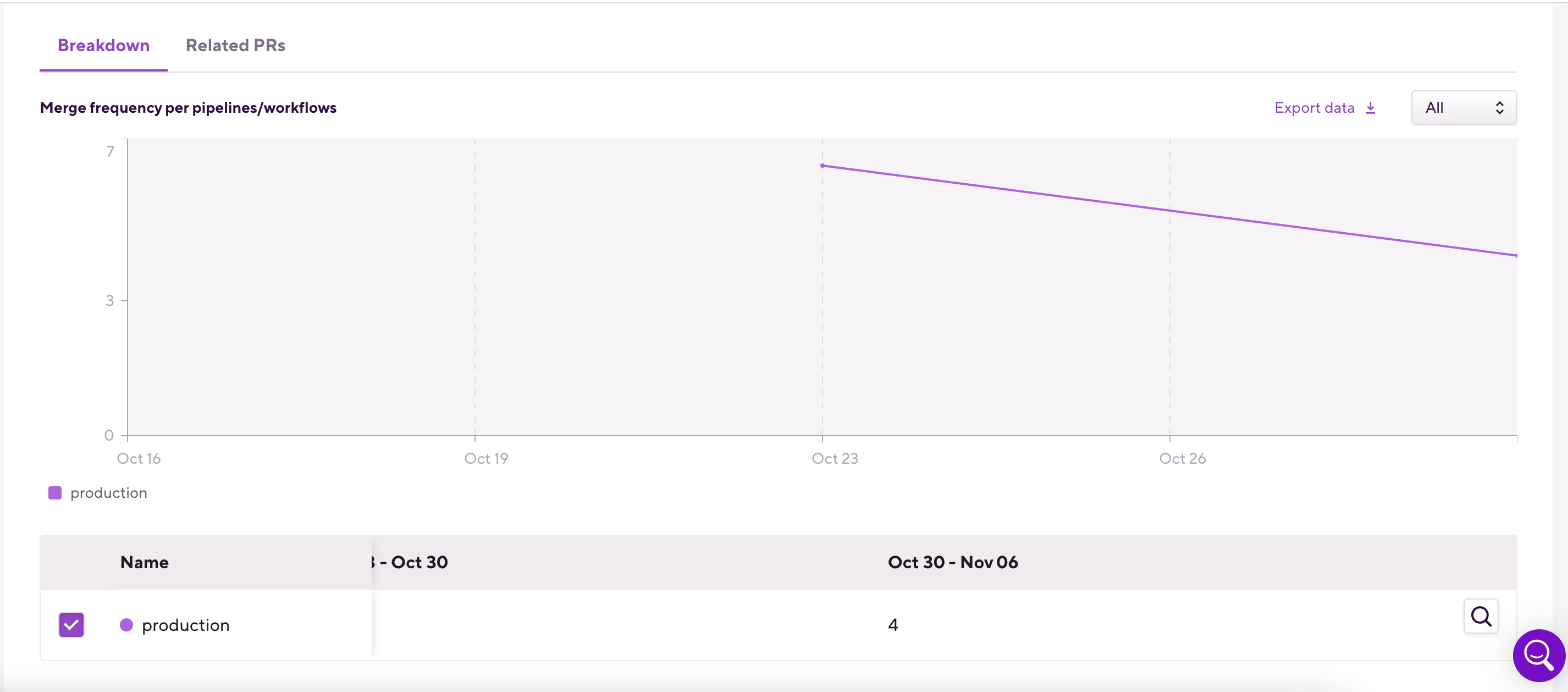
Task: Uncheck the production row checkbox
Action: tap(71, 624)
